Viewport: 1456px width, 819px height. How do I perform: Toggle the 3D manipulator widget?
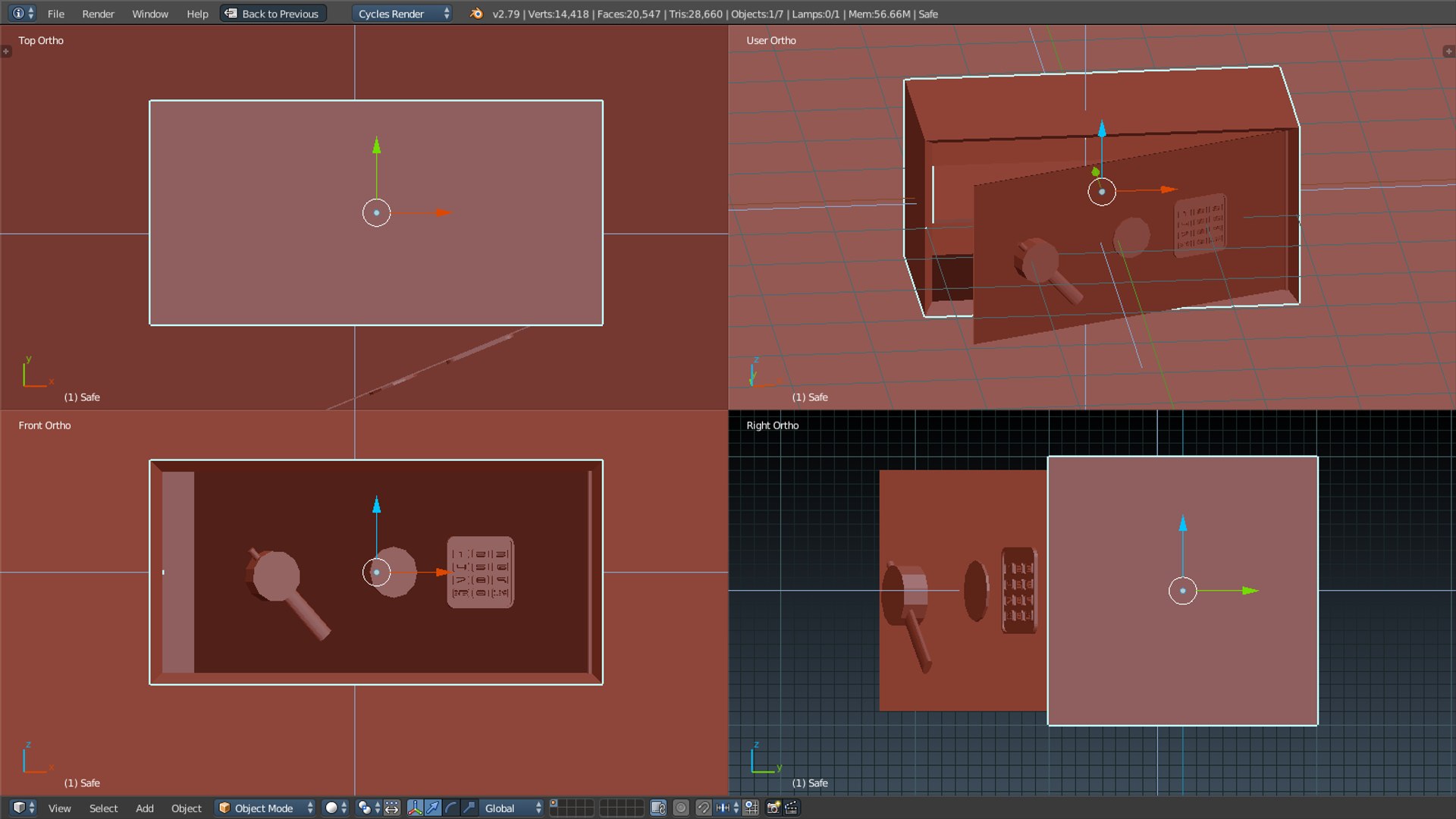[414, 808]
